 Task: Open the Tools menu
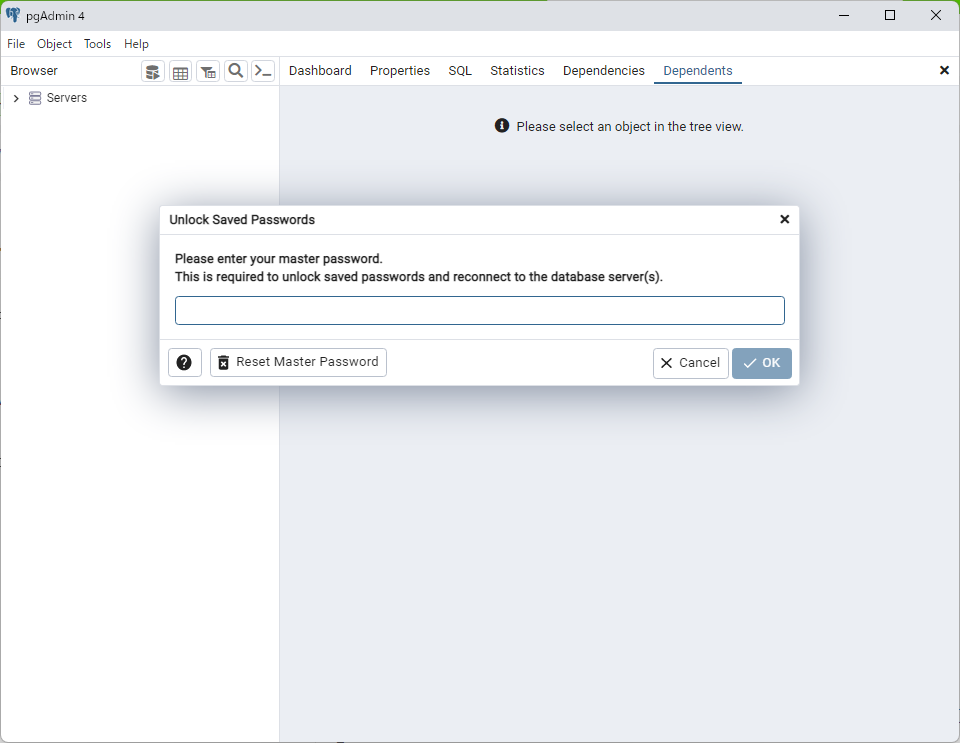[97, 44]
